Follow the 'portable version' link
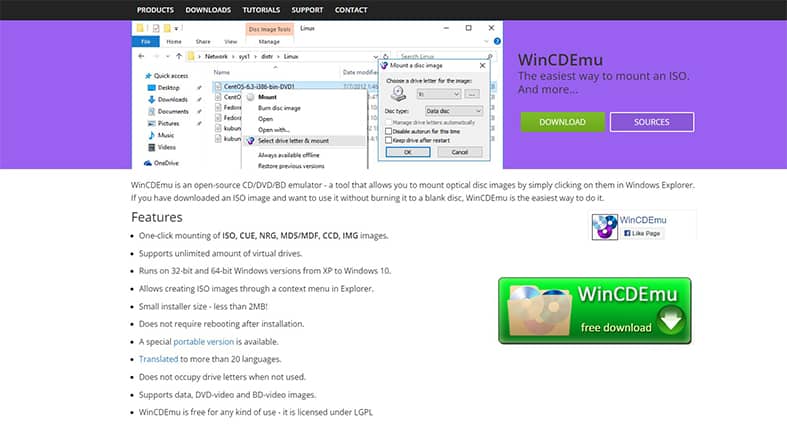This screenshot has height=425, width=787. point(204,342)
